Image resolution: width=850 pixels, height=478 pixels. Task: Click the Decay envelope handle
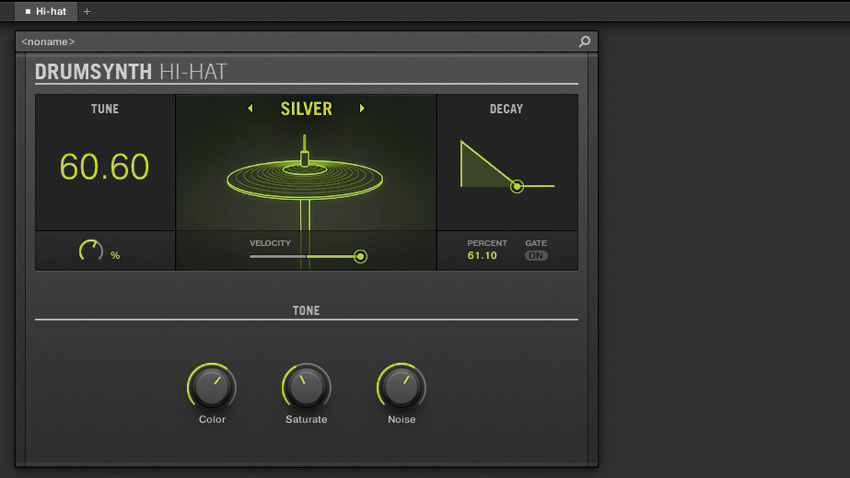(517, 186)
